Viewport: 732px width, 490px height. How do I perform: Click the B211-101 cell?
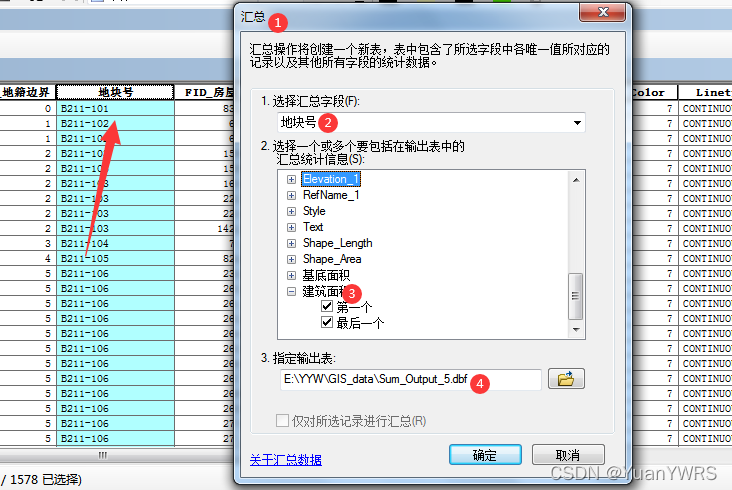[115, 108]
